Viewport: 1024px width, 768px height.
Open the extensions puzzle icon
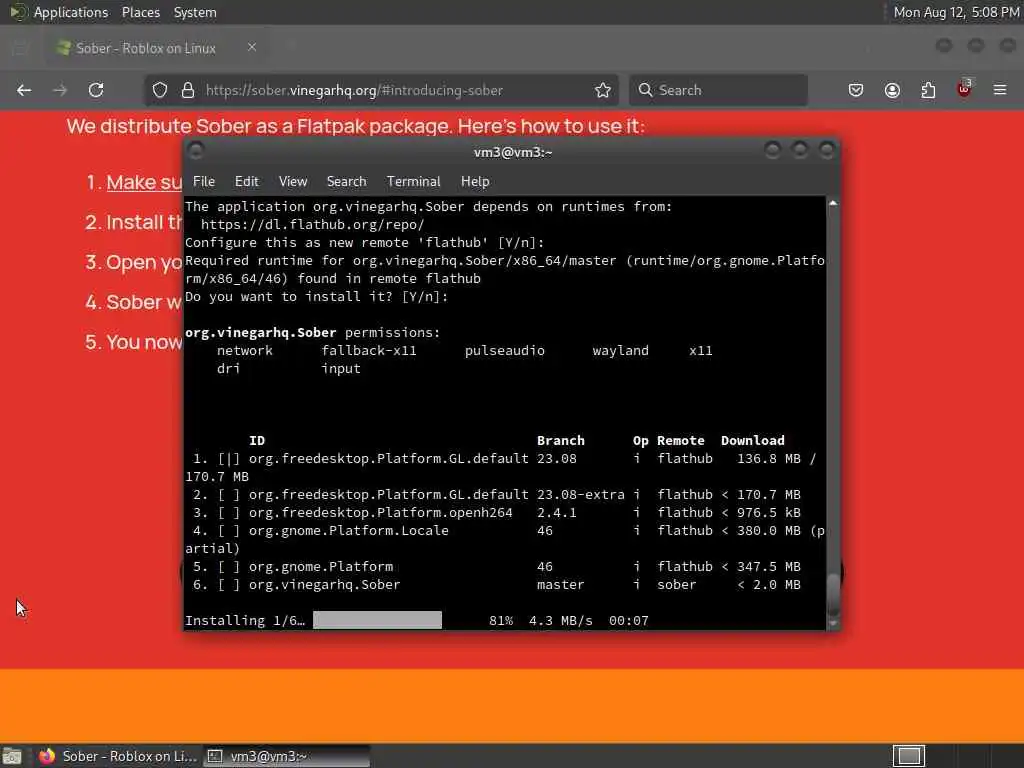(928, 90)
